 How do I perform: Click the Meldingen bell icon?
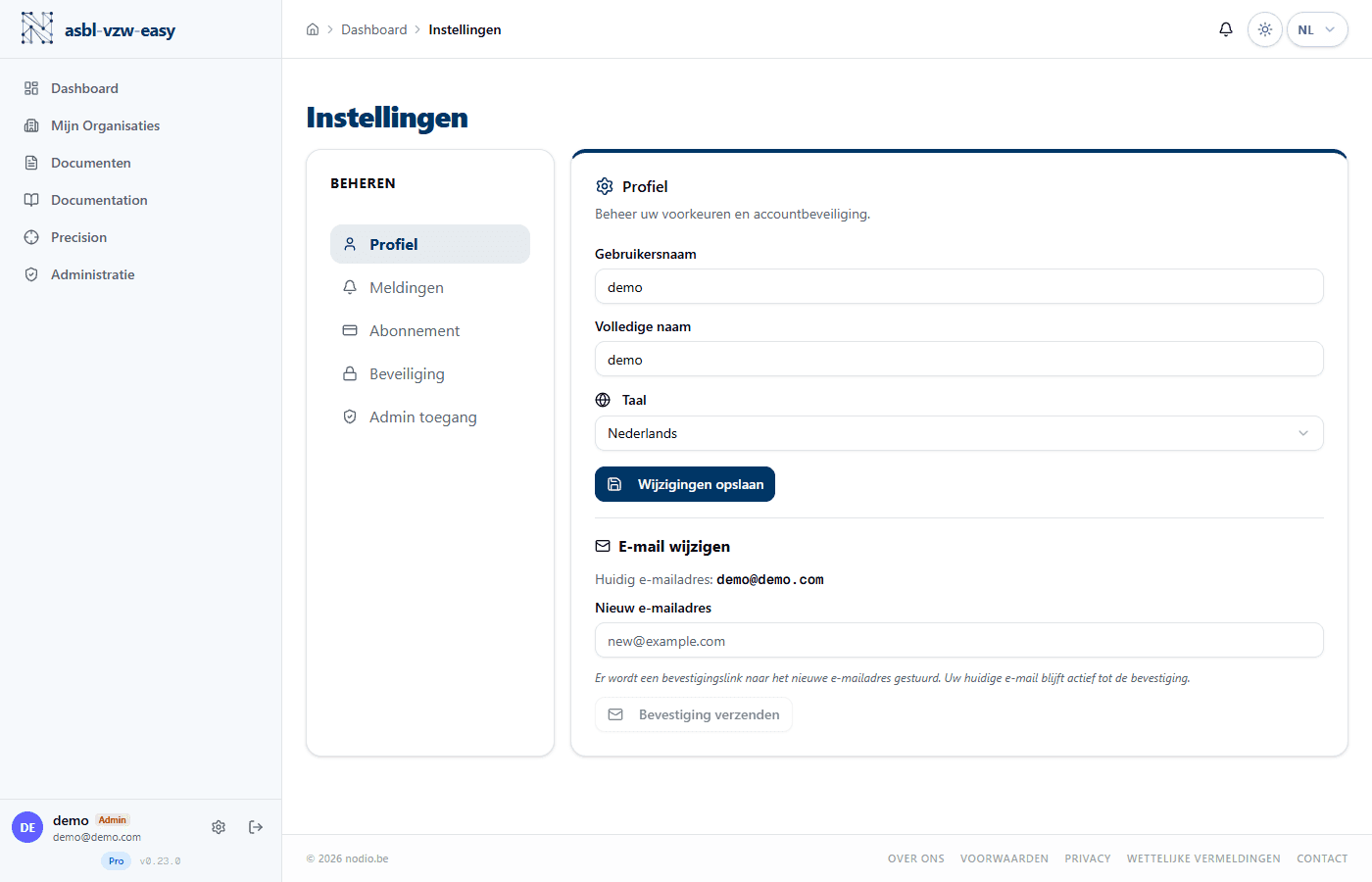(x=350, y=287)
